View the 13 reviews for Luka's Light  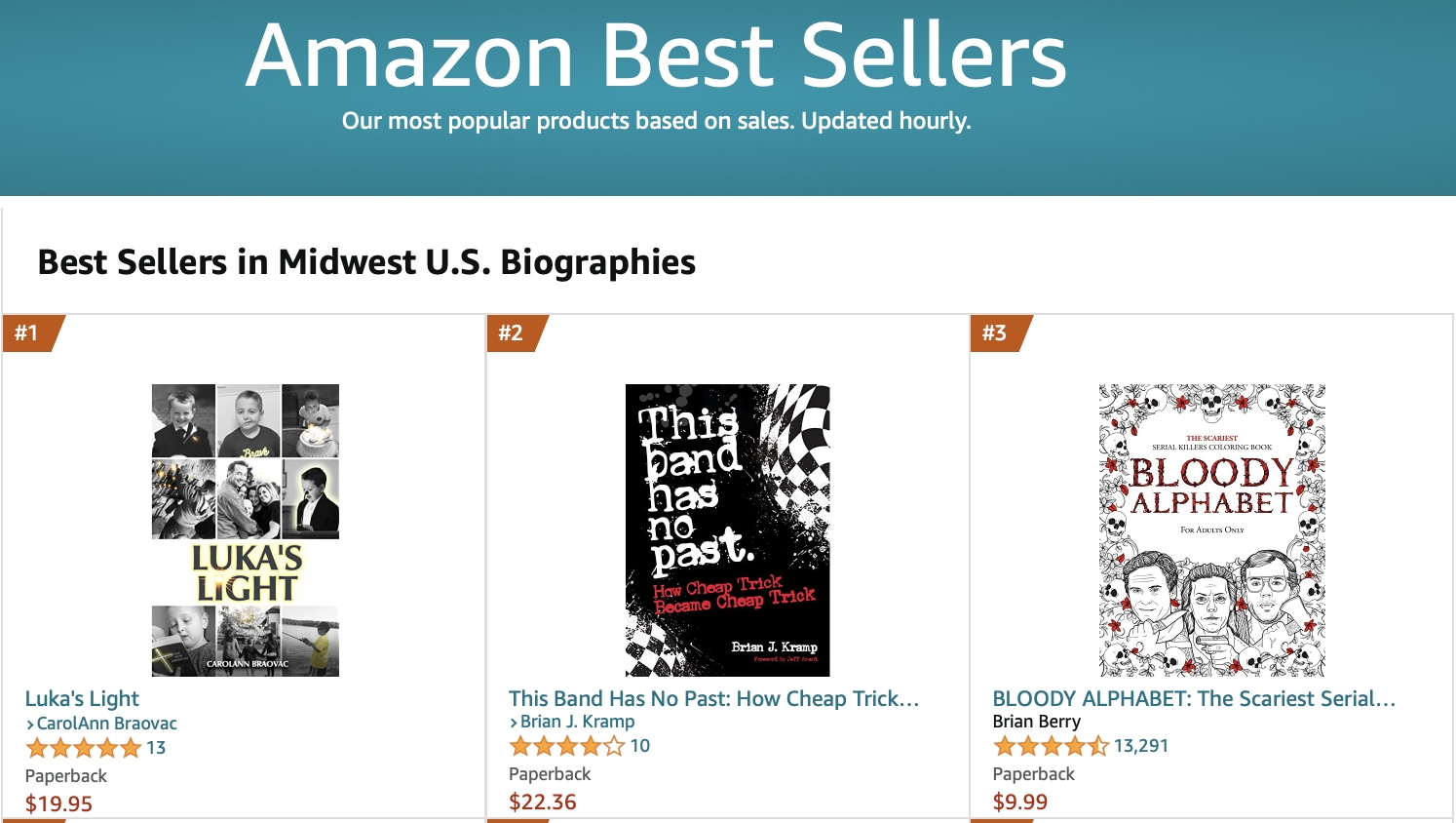[x=156, y=748]
